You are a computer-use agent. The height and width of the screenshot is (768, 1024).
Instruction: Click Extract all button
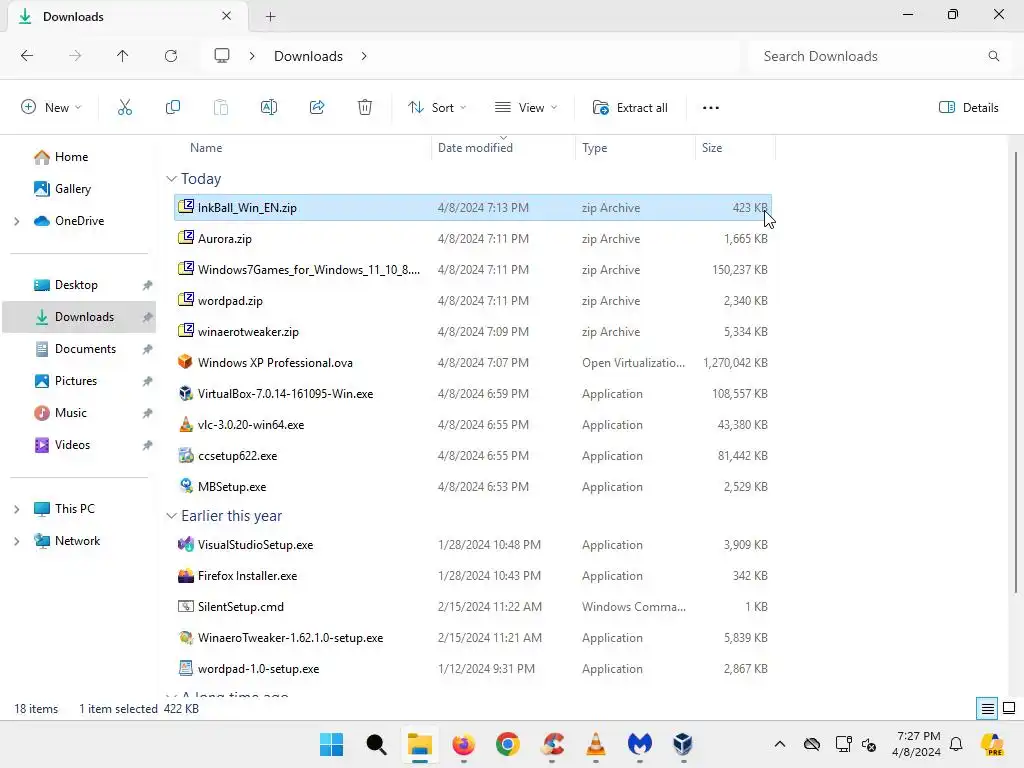tap(630, 108)
